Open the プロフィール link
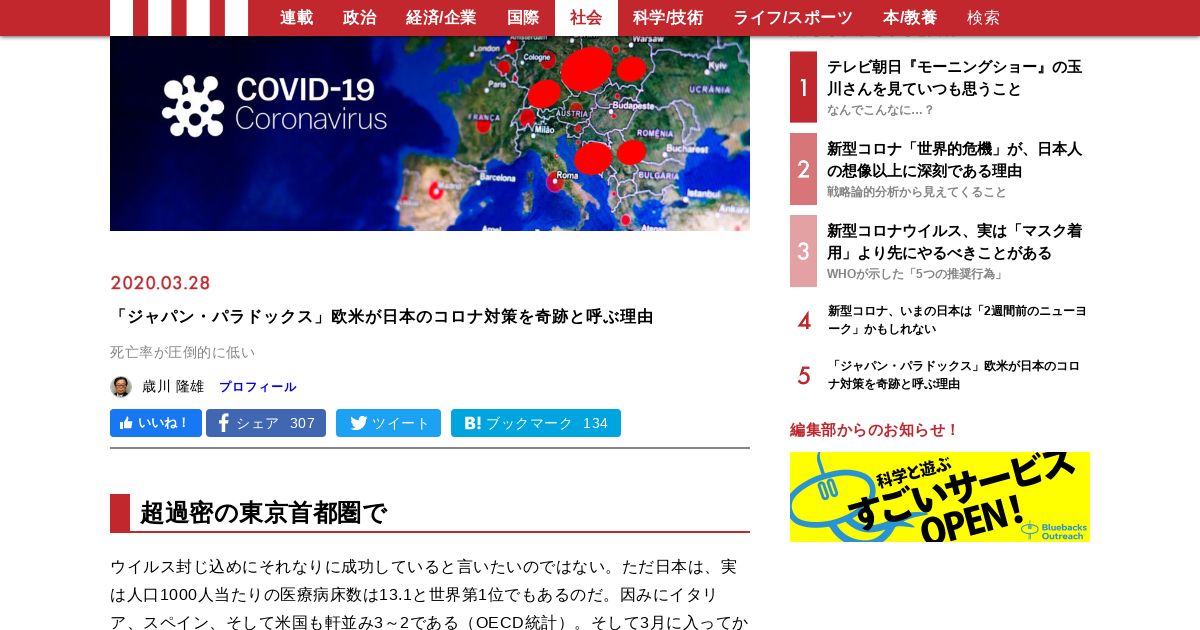The height and width of the screenshot is (630, 1200). [x=257, y=387]
